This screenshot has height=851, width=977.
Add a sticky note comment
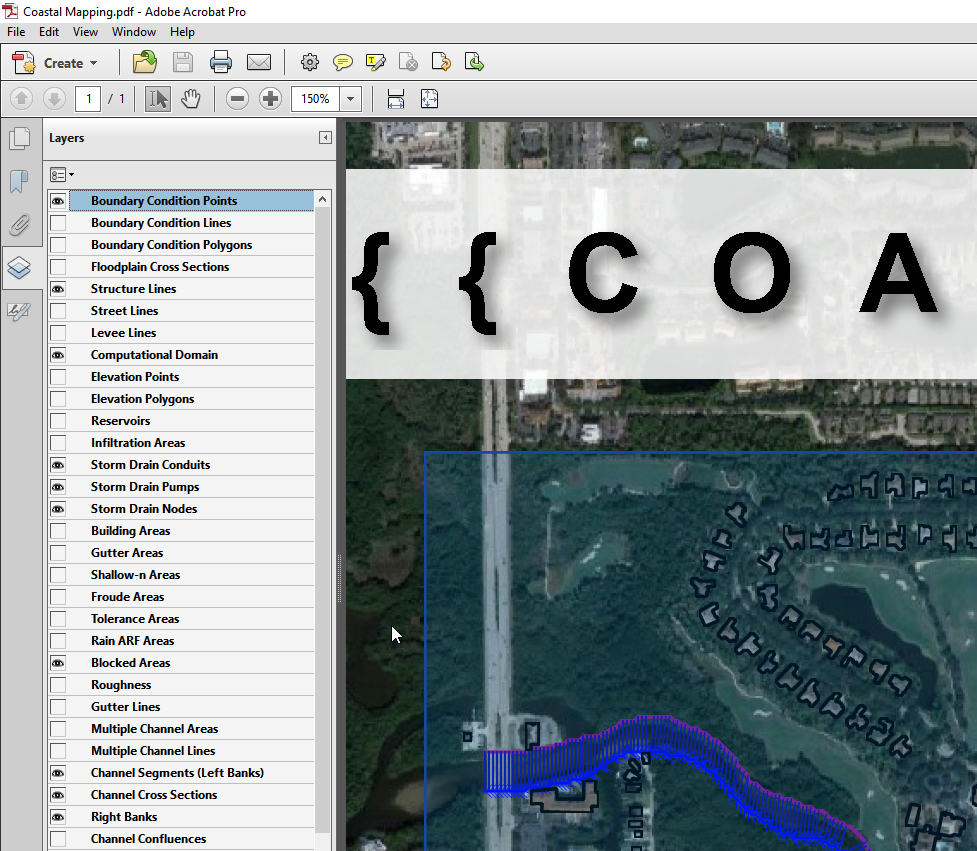tap(343, 63)
